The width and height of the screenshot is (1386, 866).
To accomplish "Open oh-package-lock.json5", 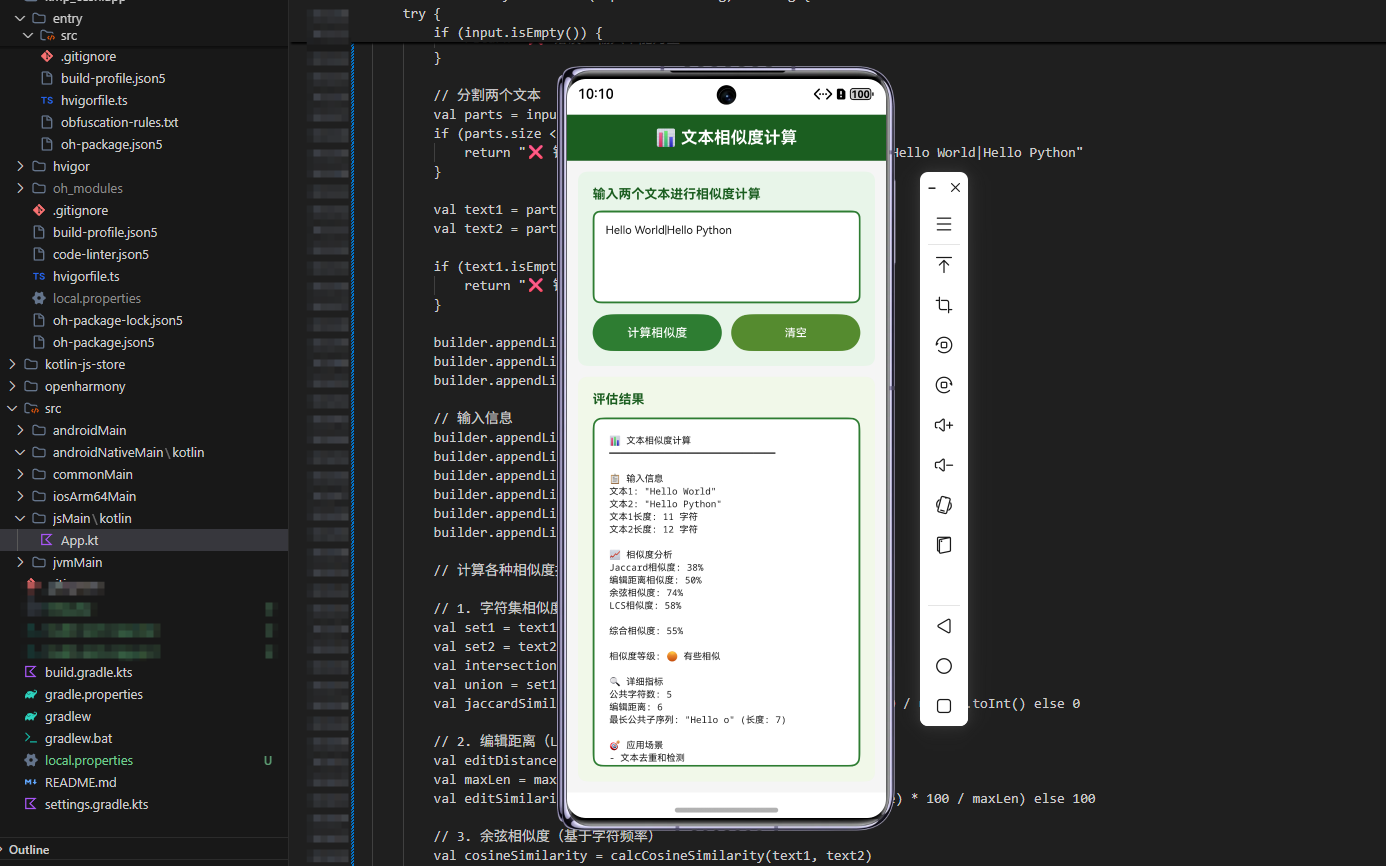I will (x=118, y=320).
